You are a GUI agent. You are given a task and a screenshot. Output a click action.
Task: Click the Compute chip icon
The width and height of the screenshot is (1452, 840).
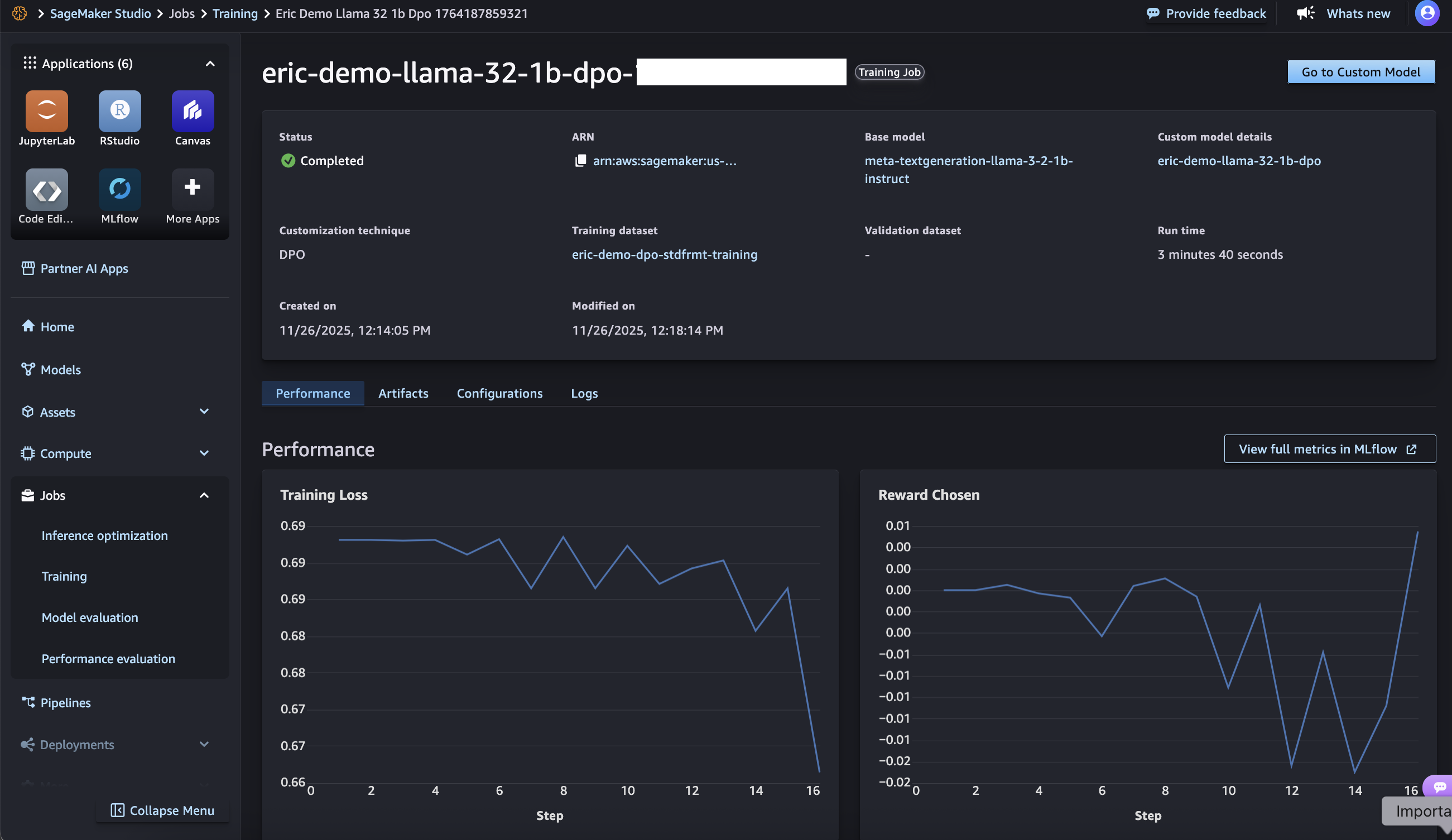tap(28, 453)
